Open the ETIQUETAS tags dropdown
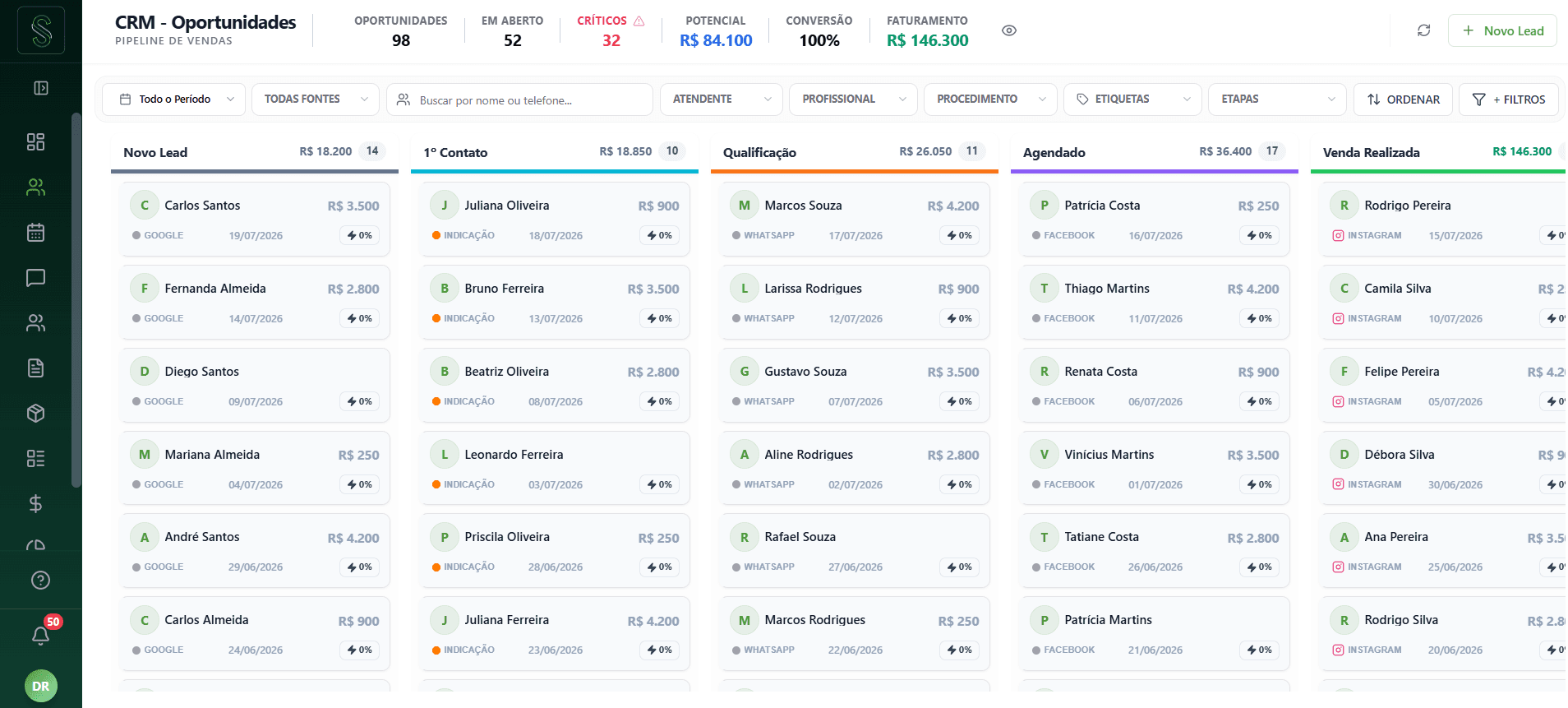 [x=1132, y=99]
